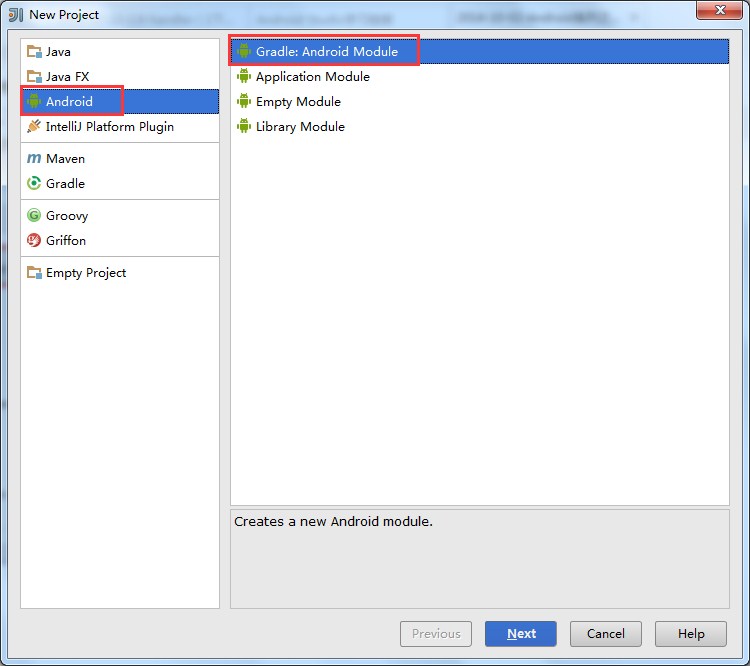Select Empty Module template label
Screen dimensions: 750x666
point(298,102)
